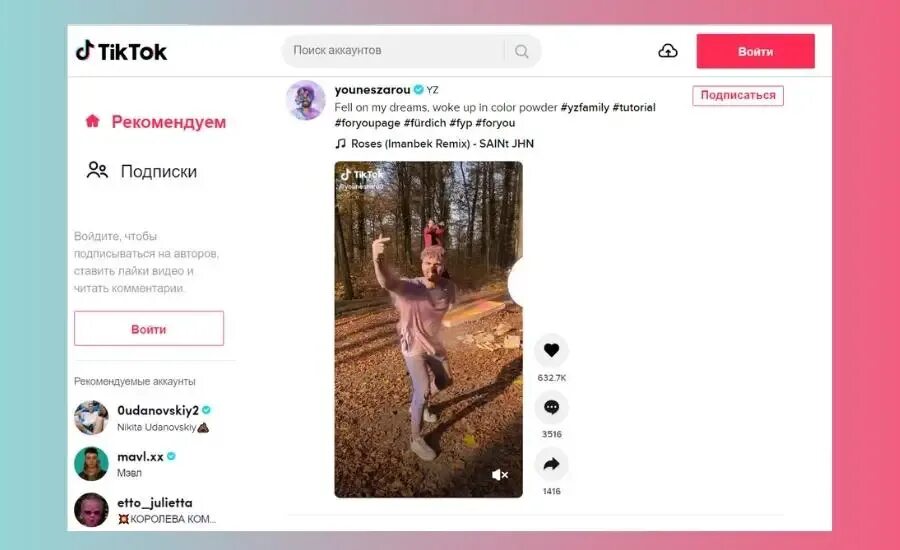
Task: Click the Мэвл subtitle text
Action: [129, 473]
